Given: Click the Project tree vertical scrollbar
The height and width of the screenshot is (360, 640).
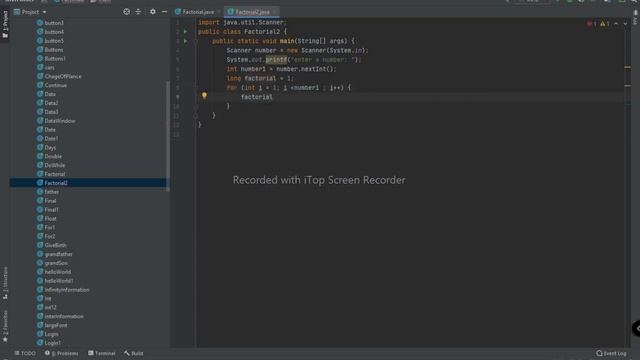Looking at the screenshot, I should click(x=168, y=135).
